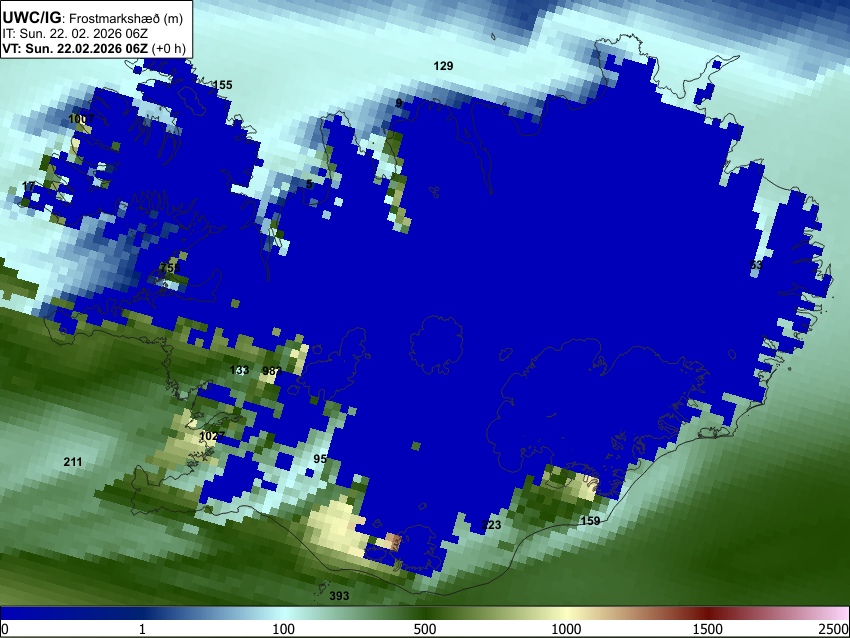Click the value label right beside '133'
Image resolution: width=850 pixels, height=638 pixels.
point(272,371)
